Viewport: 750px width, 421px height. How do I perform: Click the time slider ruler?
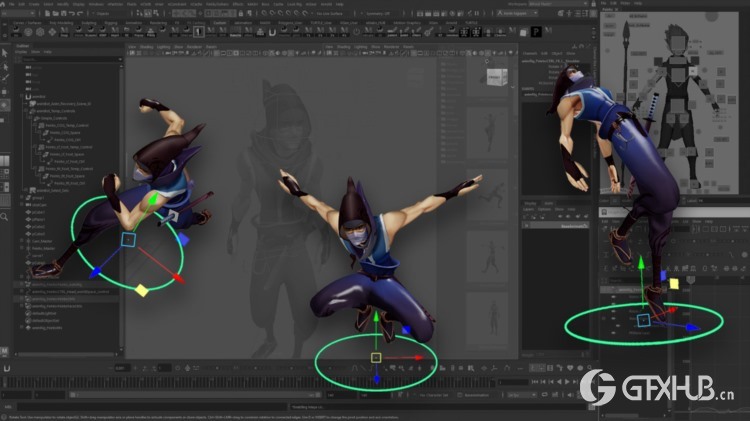249,382
